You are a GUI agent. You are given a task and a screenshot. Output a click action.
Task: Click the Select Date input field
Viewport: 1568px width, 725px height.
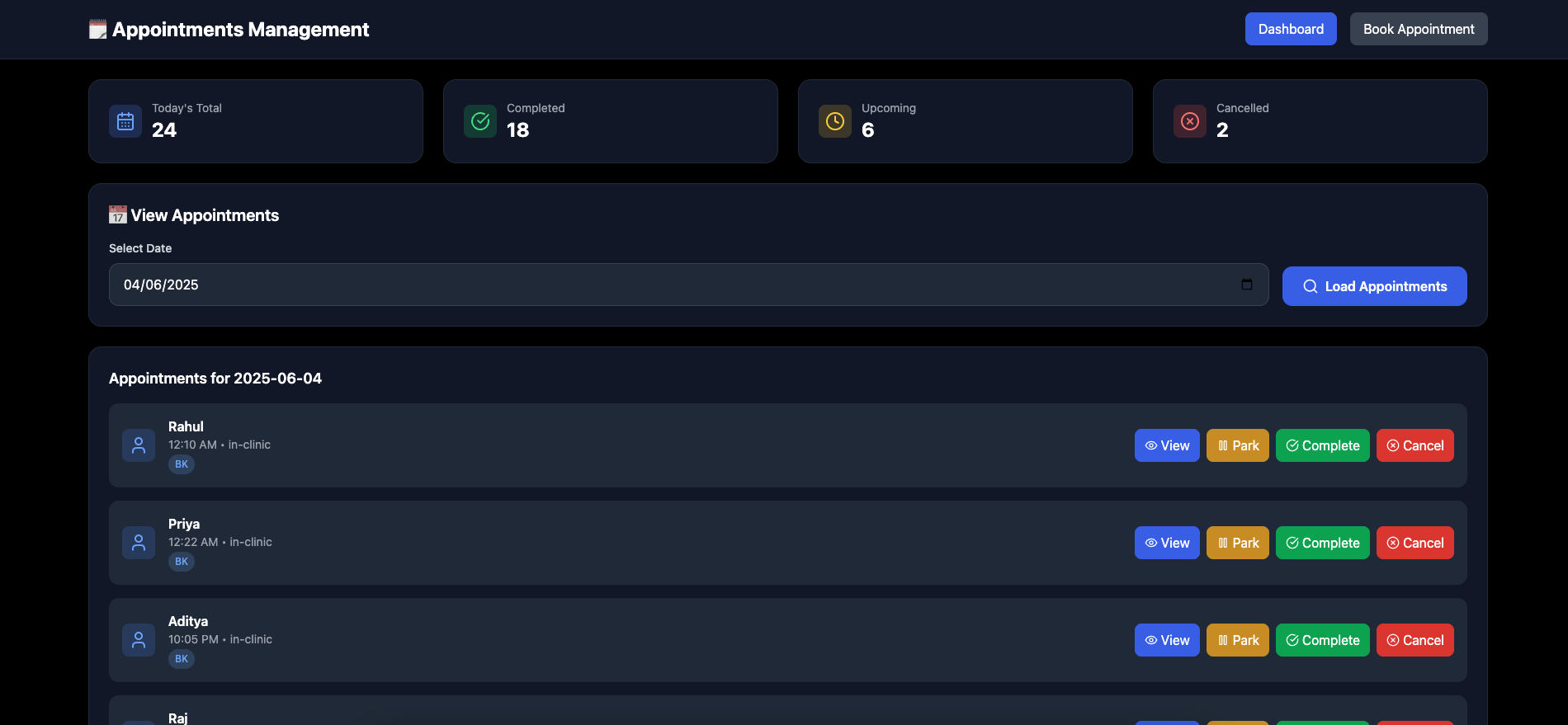[688, 285]
